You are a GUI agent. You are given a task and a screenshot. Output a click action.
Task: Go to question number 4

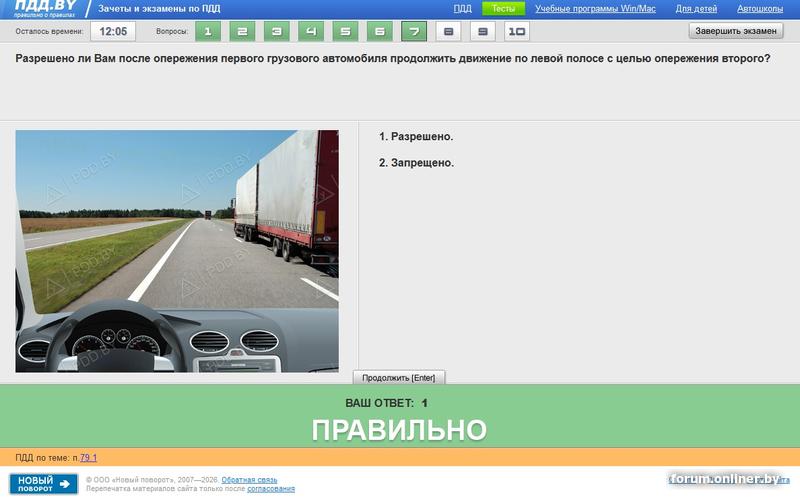tap(311, 31)
